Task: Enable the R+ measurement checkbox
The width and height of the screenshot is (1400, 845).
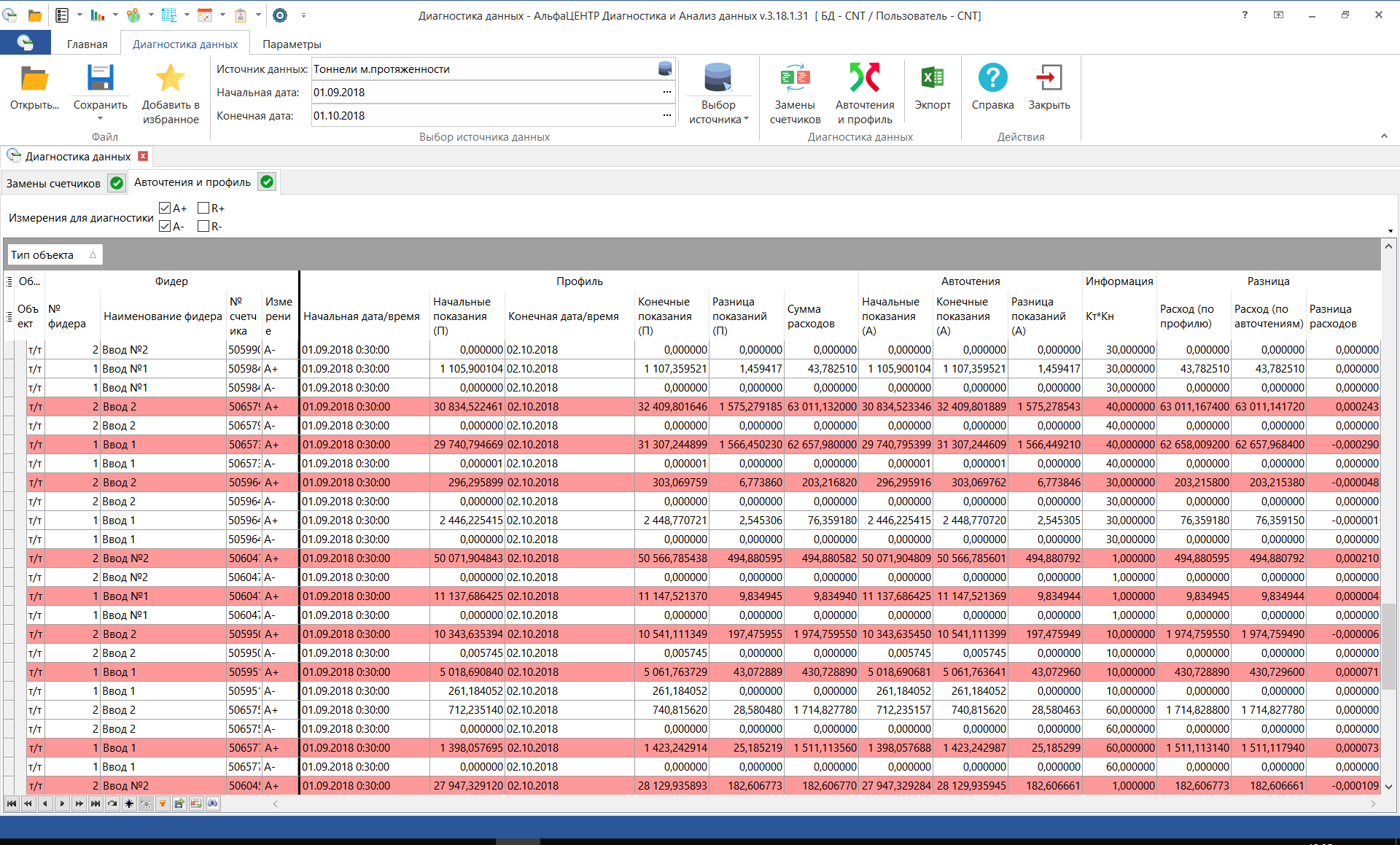Action: tap(203, 208)
